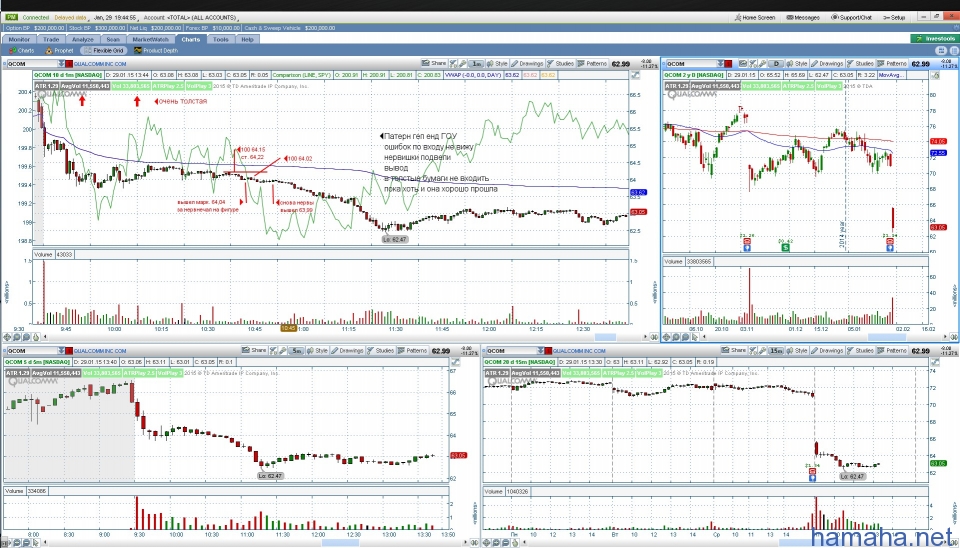960x548 pixels.
Task: Expand the symbol dropdown in the 1m chart
Action: 61,64
